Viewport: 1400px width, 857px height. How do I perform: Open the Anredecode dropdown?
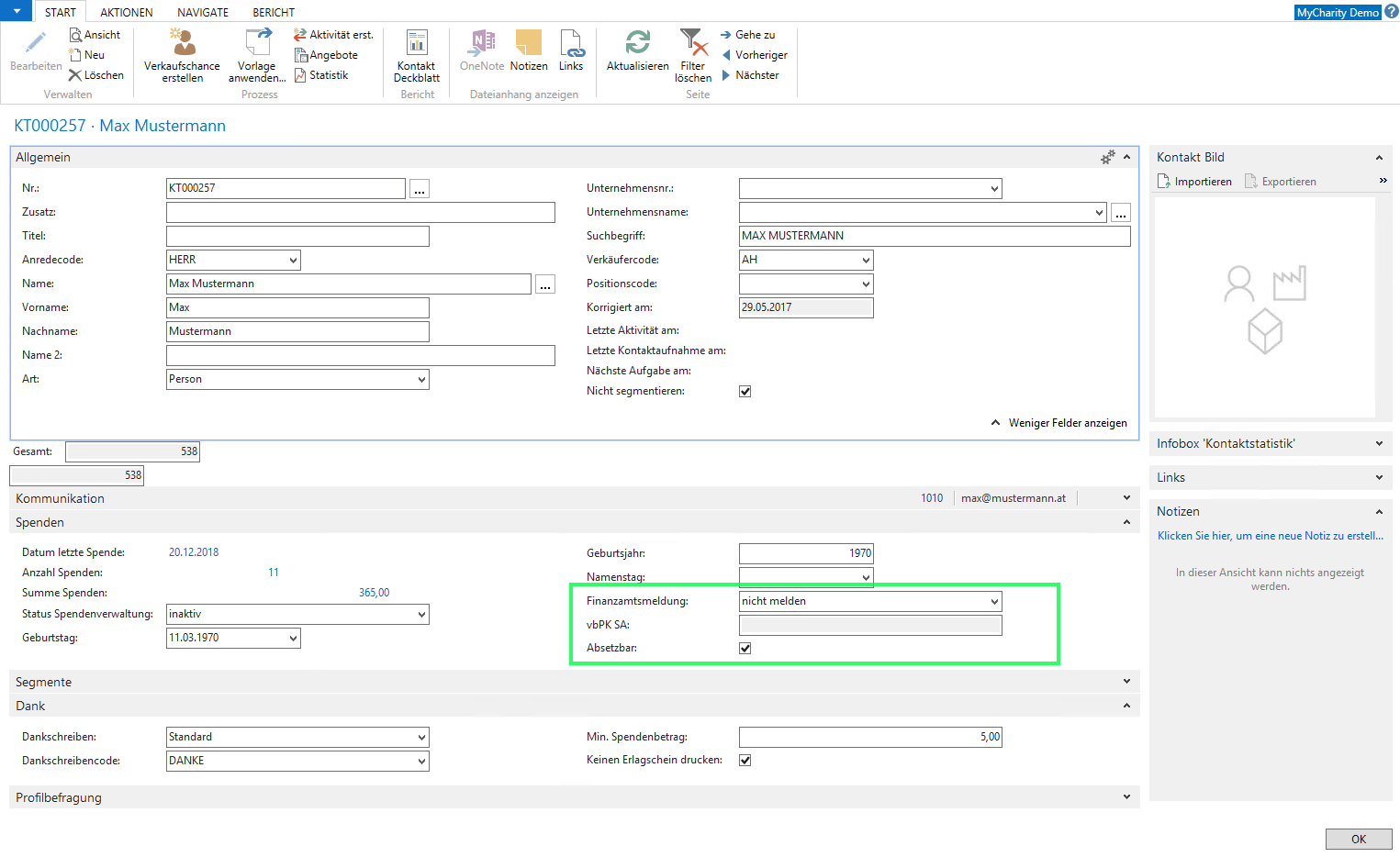tap(293, 261)
